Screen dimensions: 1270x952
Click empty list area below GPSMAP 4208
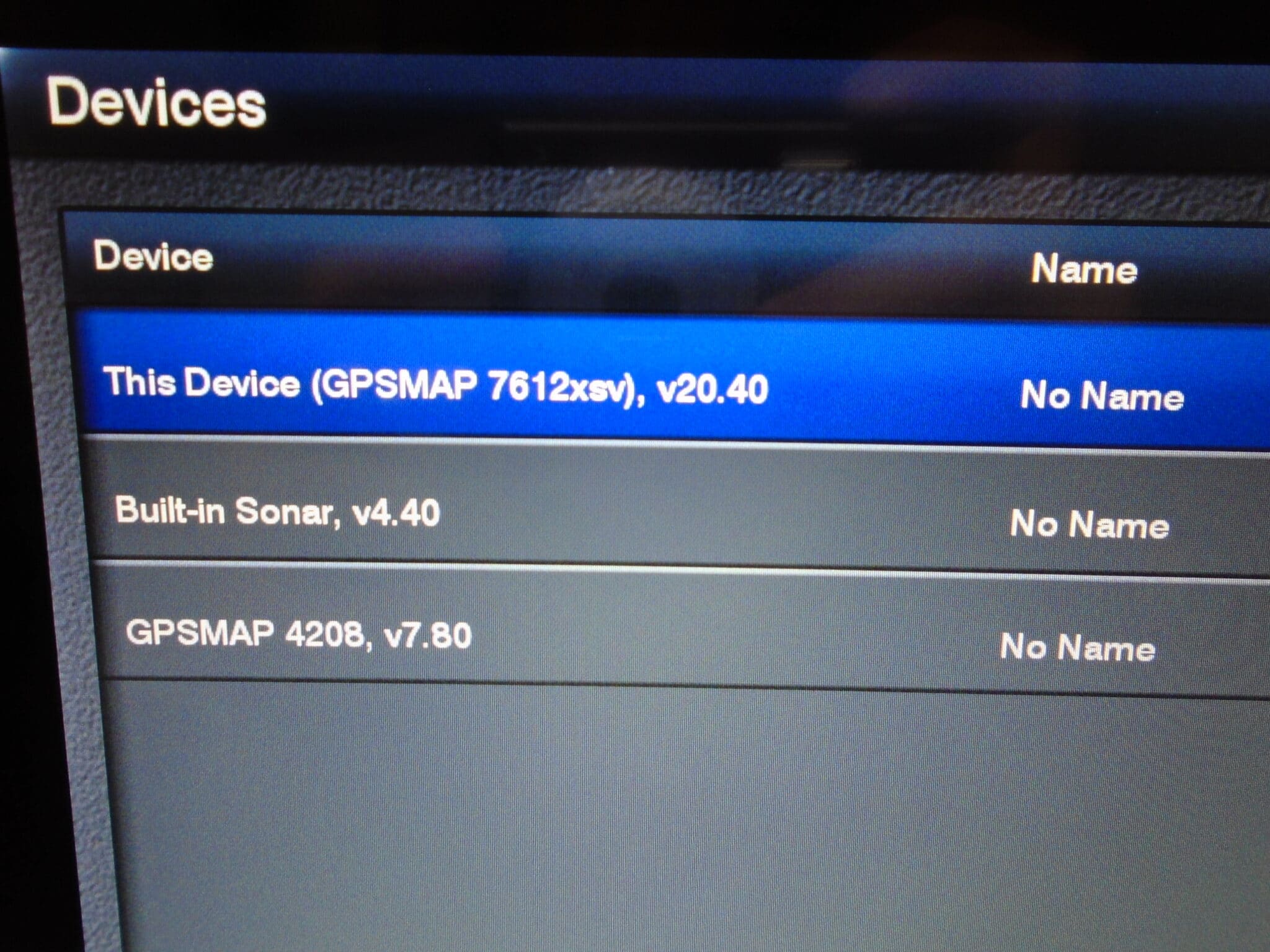[x=682, y=818]
